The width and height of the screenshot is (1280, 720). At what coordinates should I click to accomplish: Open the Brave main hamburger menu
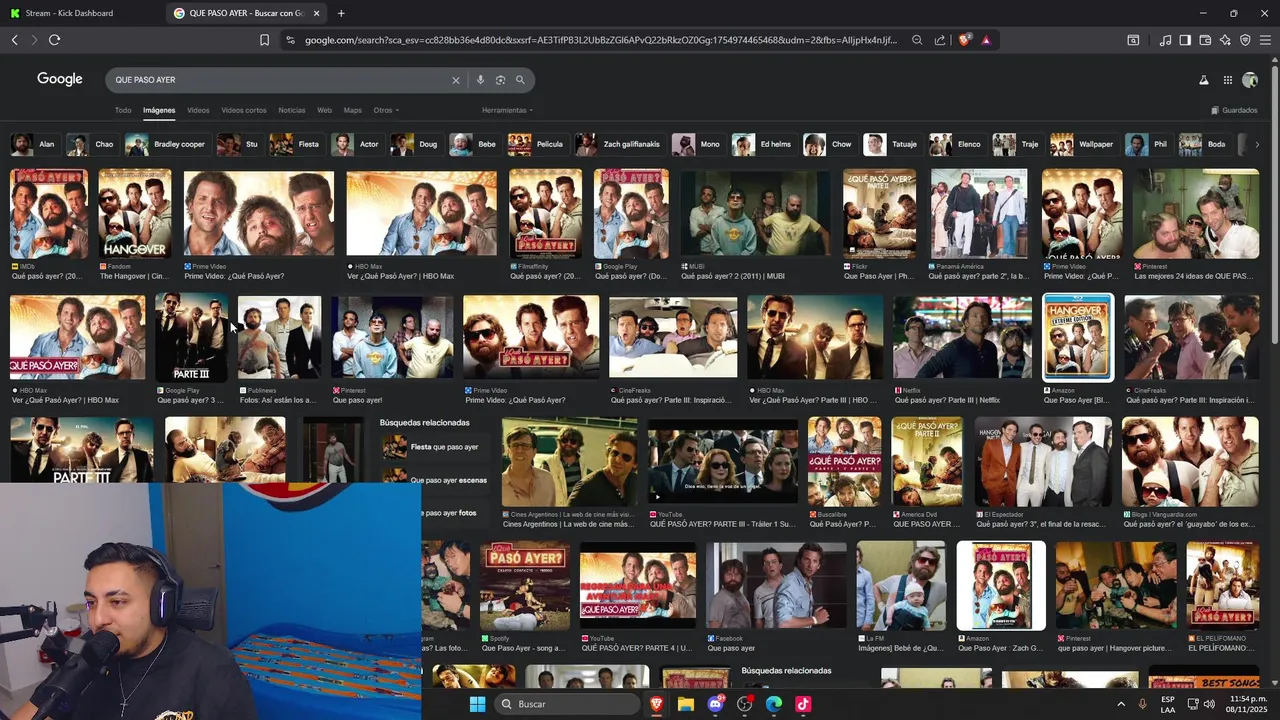[x=1265, y=40]
